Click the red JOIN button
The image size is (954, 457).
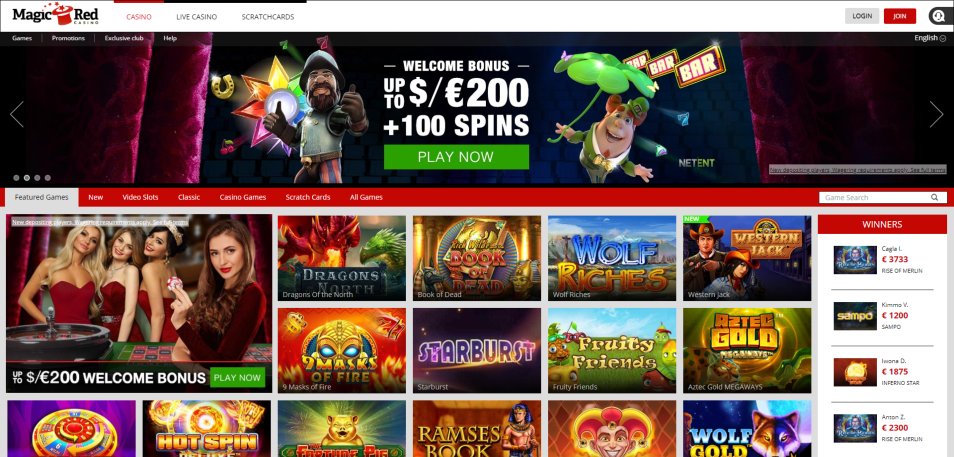click(899, 16)
